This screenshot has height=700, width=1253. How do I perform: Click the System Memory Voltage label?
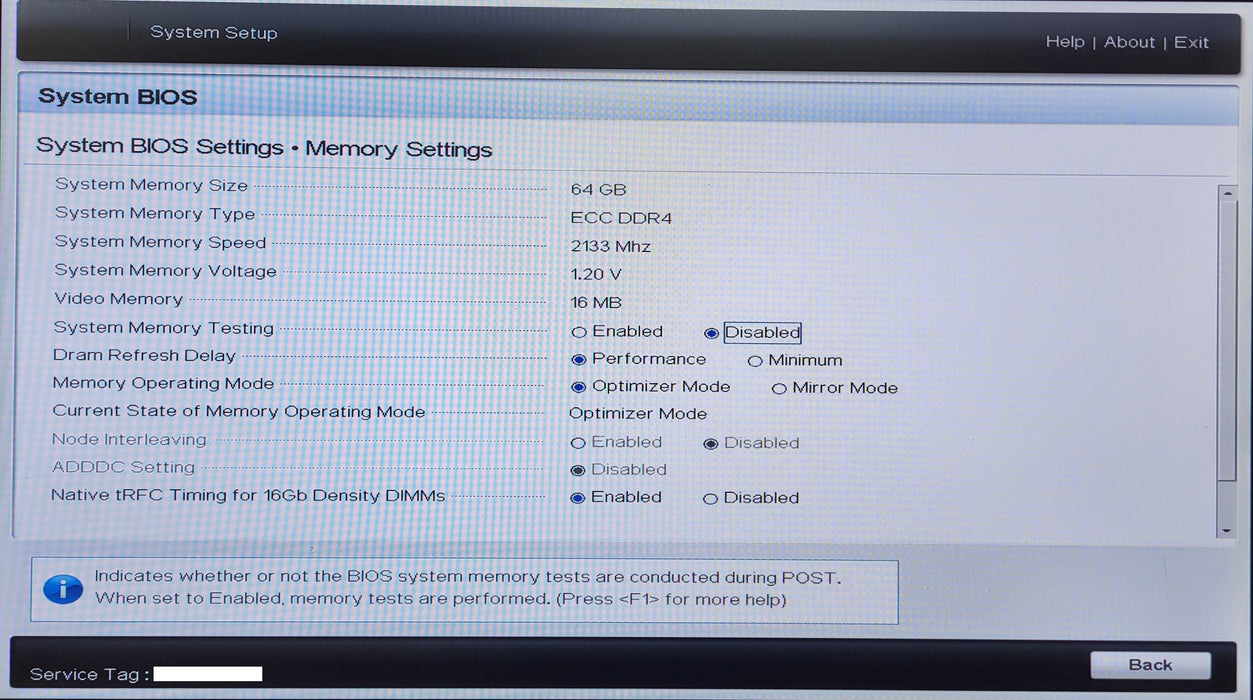165,270
